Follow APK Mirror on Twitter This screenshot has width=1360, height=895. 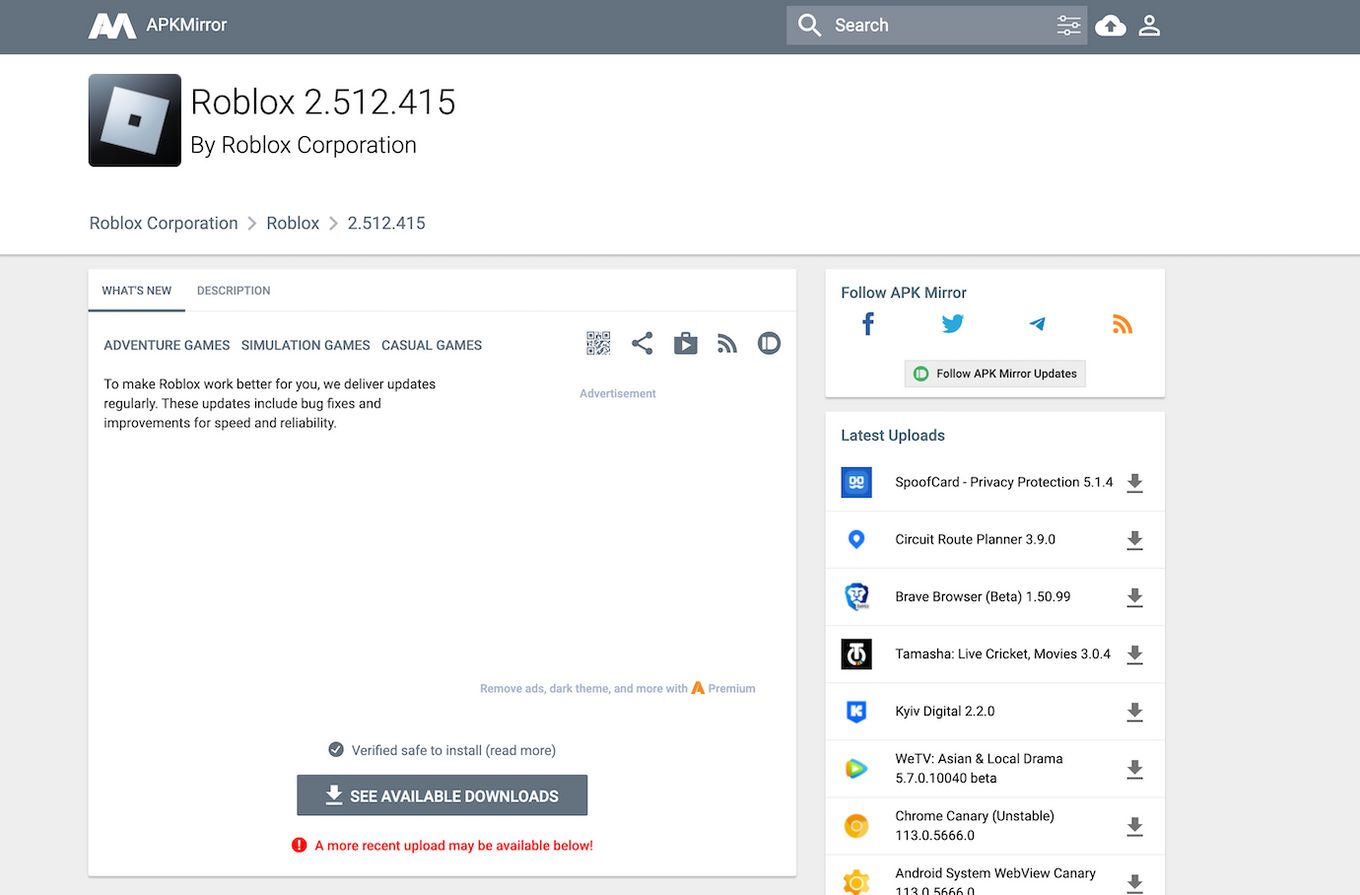[x=953, y=324]
